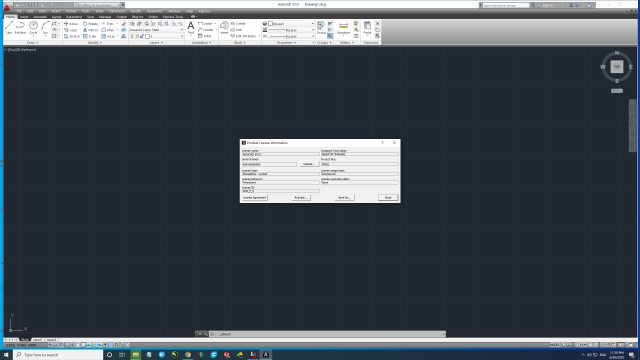Click the Insert block tool
Viewport: 640px width, 360px height.
[x=224, y=28]
